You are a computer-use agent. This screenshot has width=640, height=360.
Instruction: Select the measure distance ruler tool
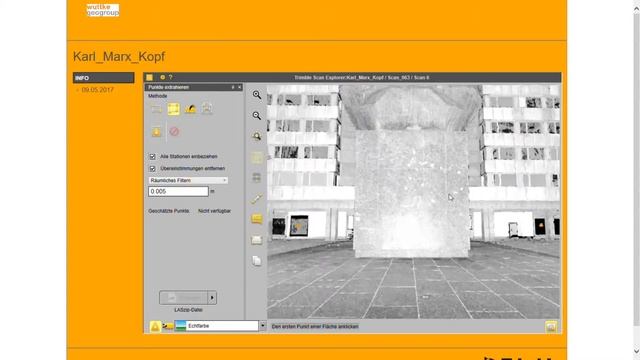[257, 199]
